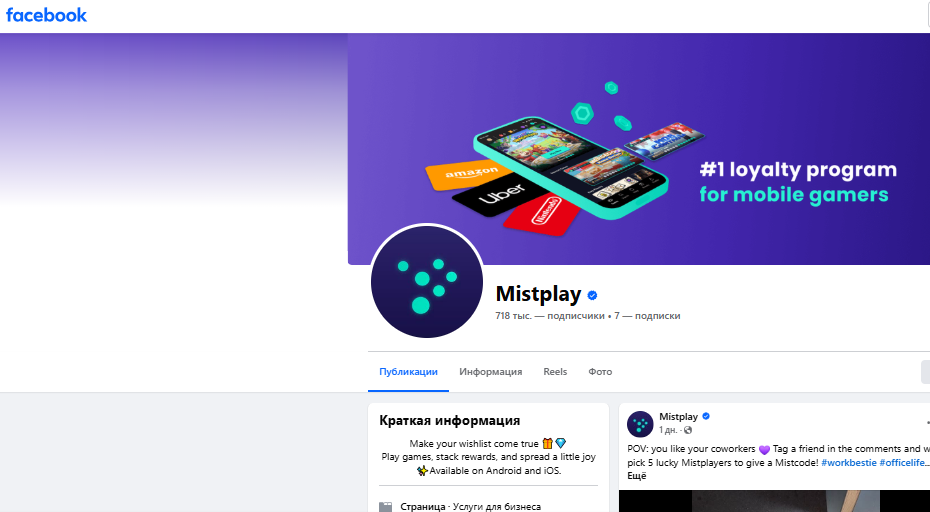Viewport: 930px width, 512px height.
Task: Expand post text with Ещё
Action: point(636,476)
